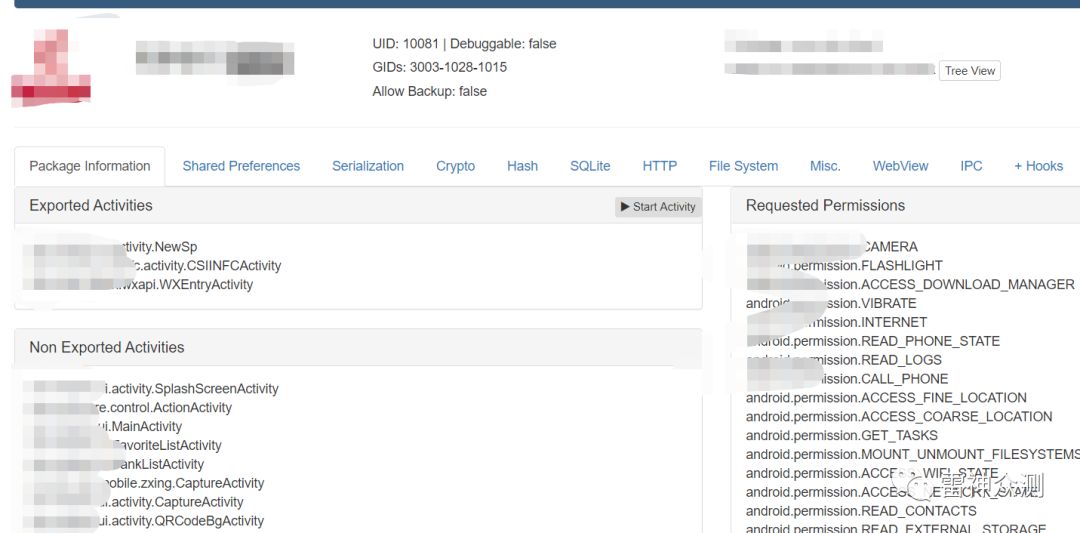
Task: Switch to the IPC tab
Action: coord(971,166)
